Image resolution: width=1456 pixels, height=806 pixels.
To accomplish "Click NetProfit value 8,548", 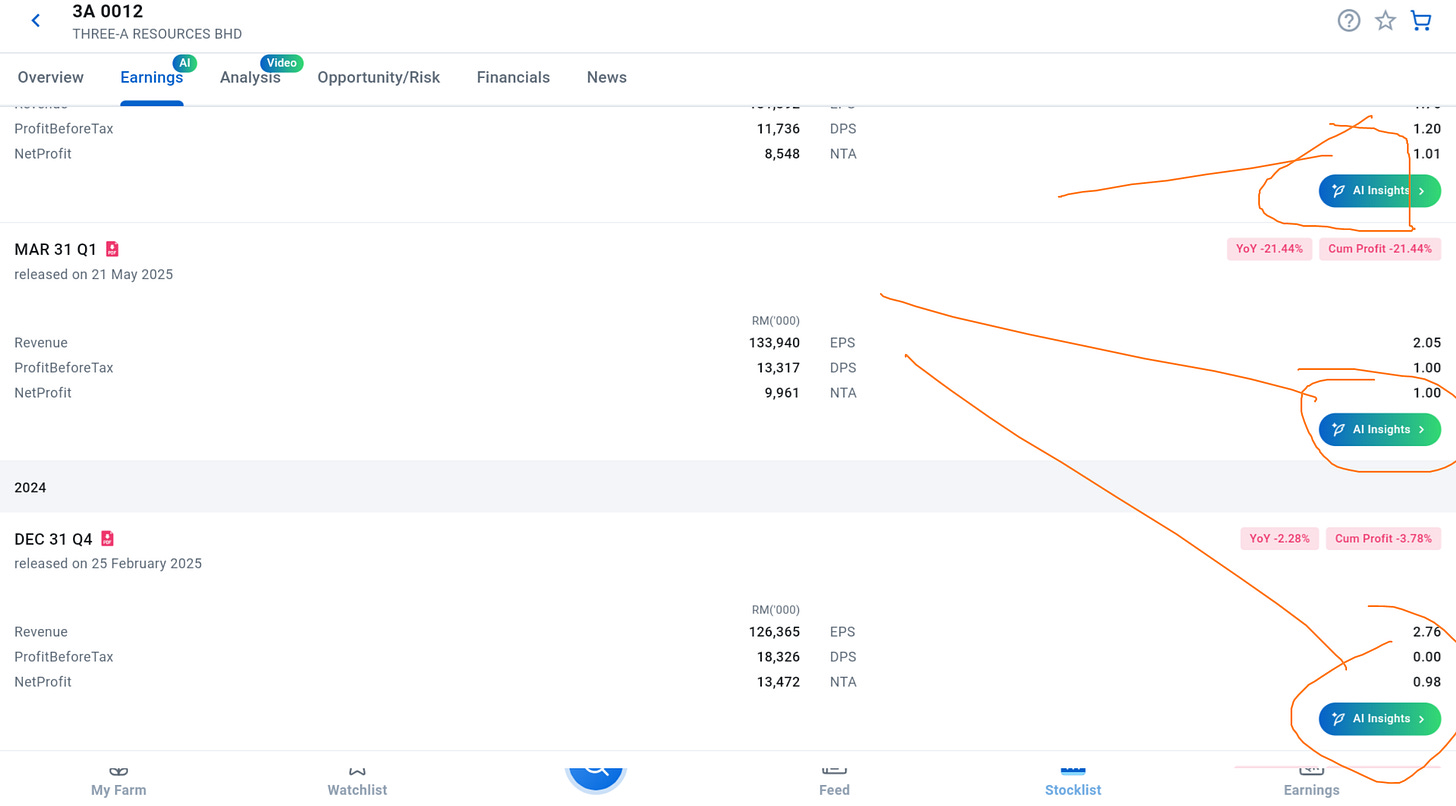I will tap(782, 154).
